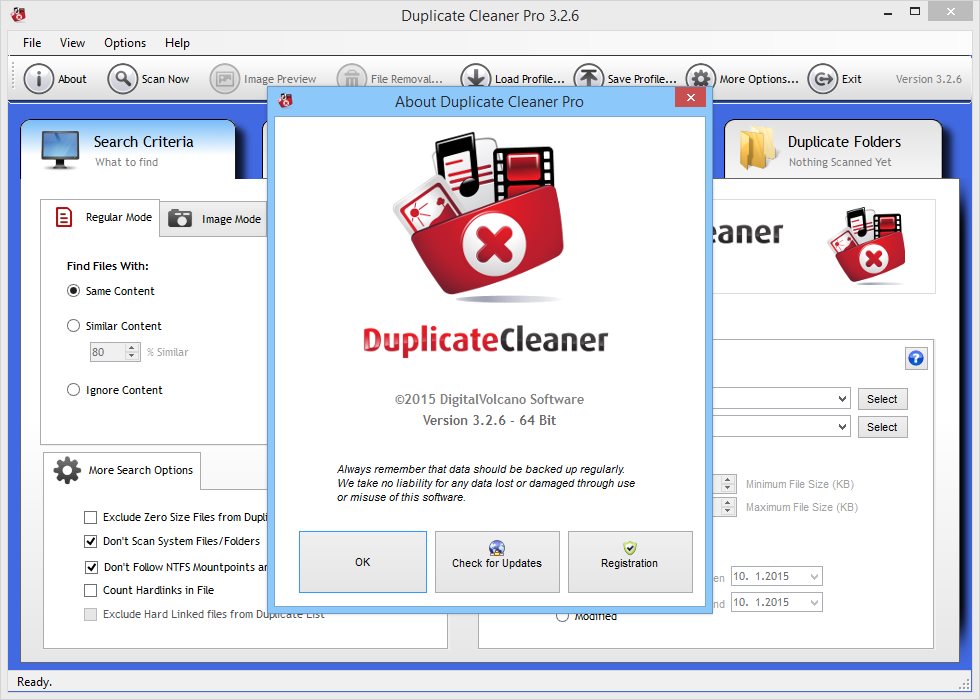
Task: Open the Options menu
Action: [125, 42]
